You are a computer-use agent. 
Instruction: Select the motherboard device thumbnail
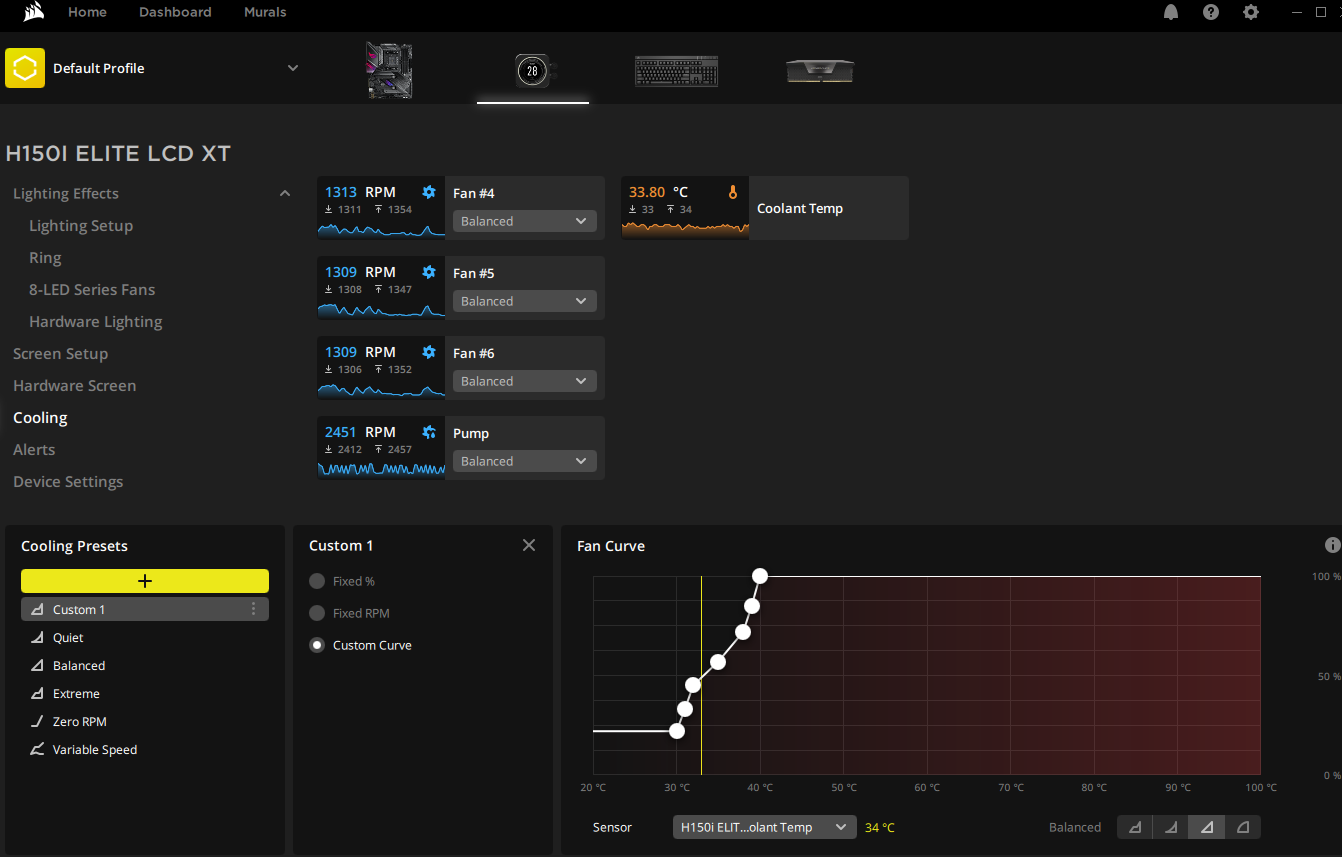389,70
